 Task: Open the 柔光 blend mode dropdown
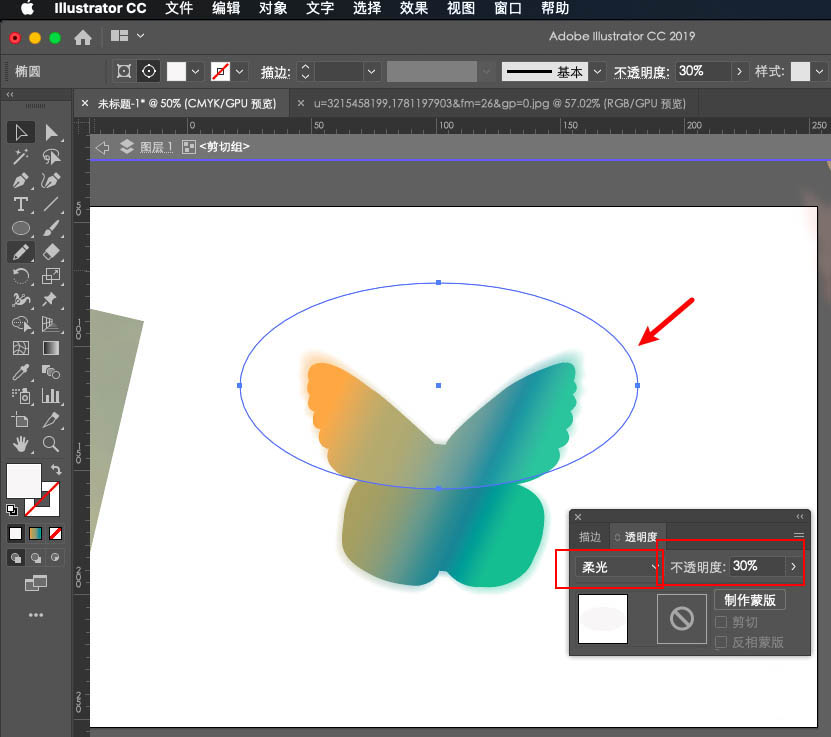(619, 567)
